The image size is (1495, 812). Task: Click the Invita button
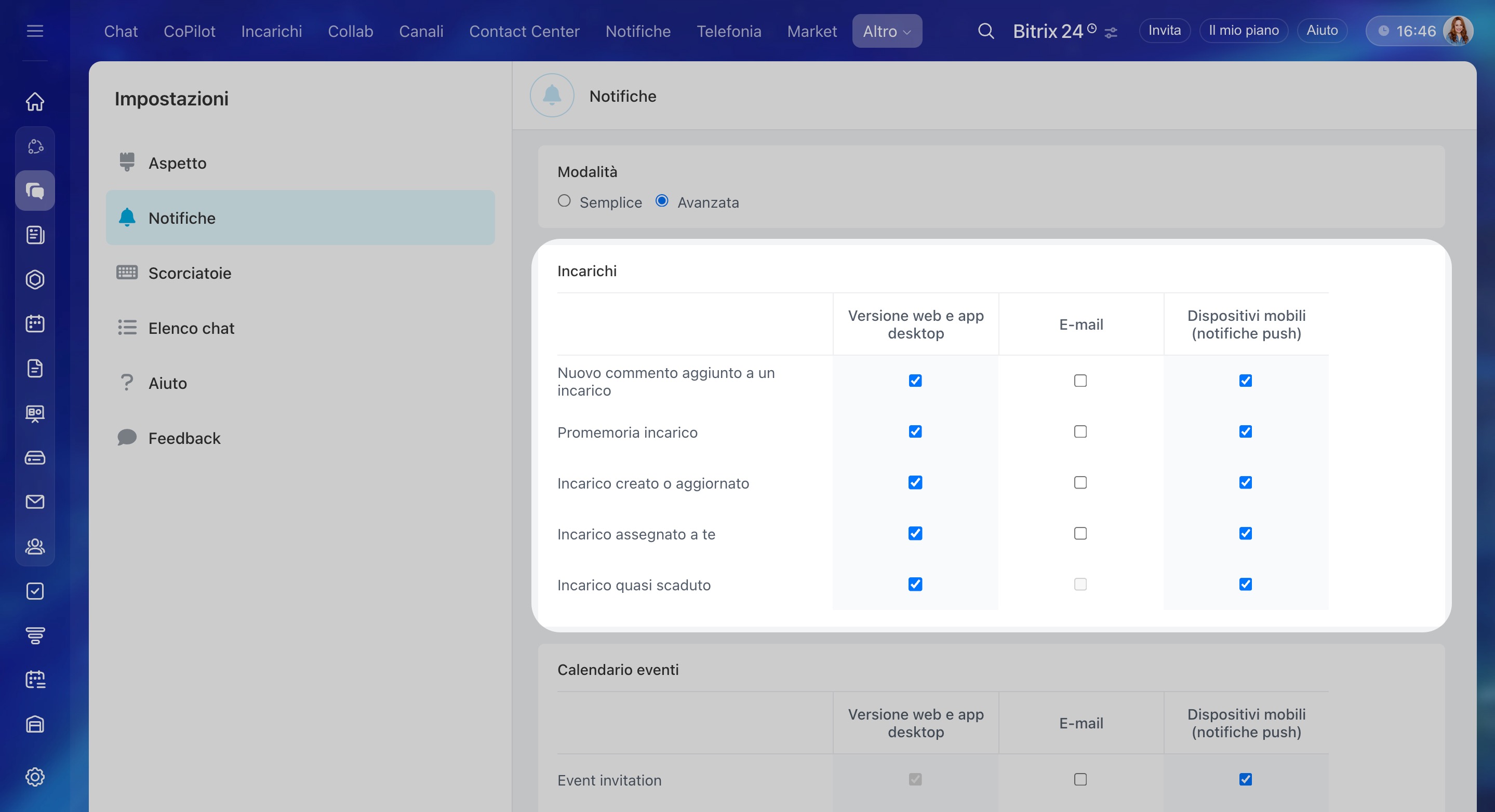(x=1164, y=31)
